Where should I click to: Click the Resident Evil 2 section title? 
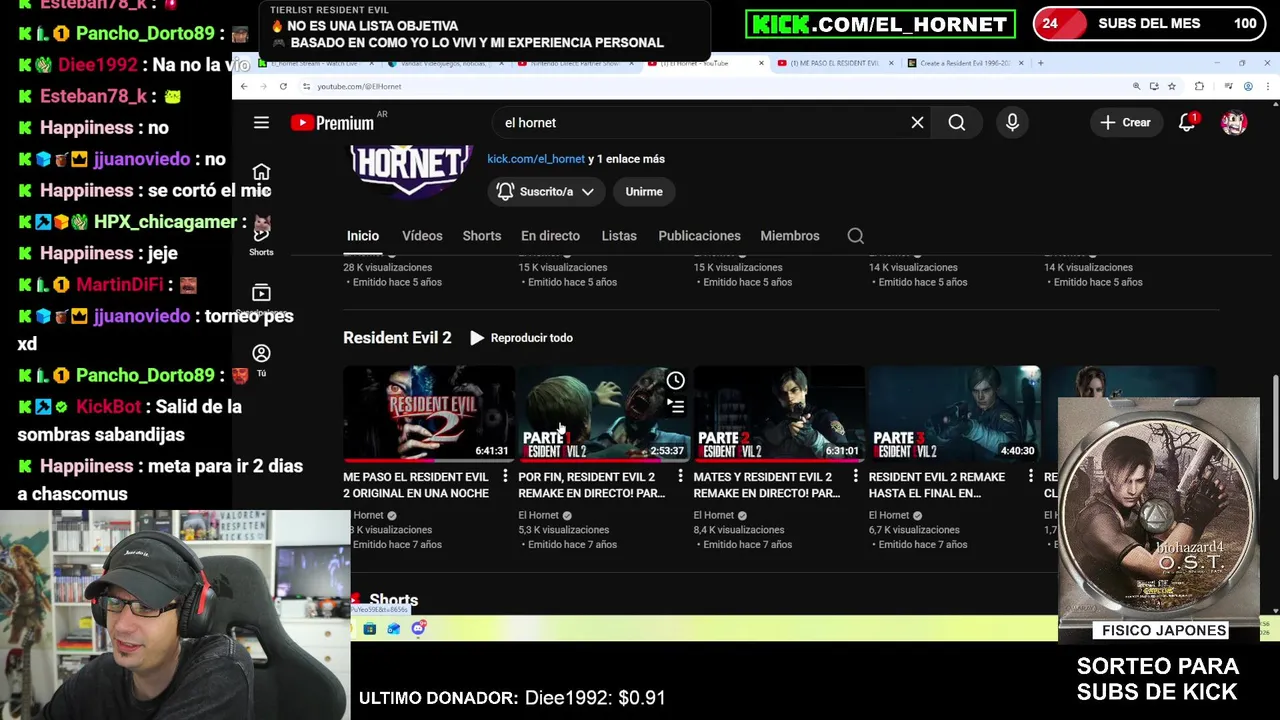pyautogui.click(x=397, y=338)
